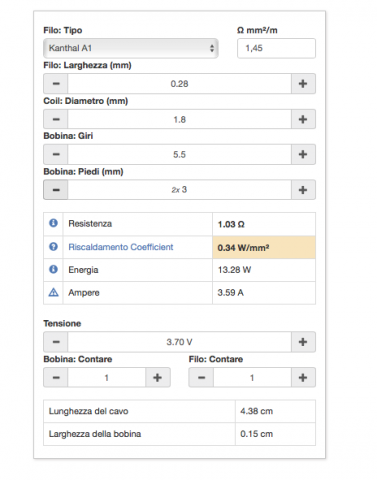Viewport: 377px width, 480px height.
Task: Decrease Bobina: Piedi with minus button
Action: (56, 190)
